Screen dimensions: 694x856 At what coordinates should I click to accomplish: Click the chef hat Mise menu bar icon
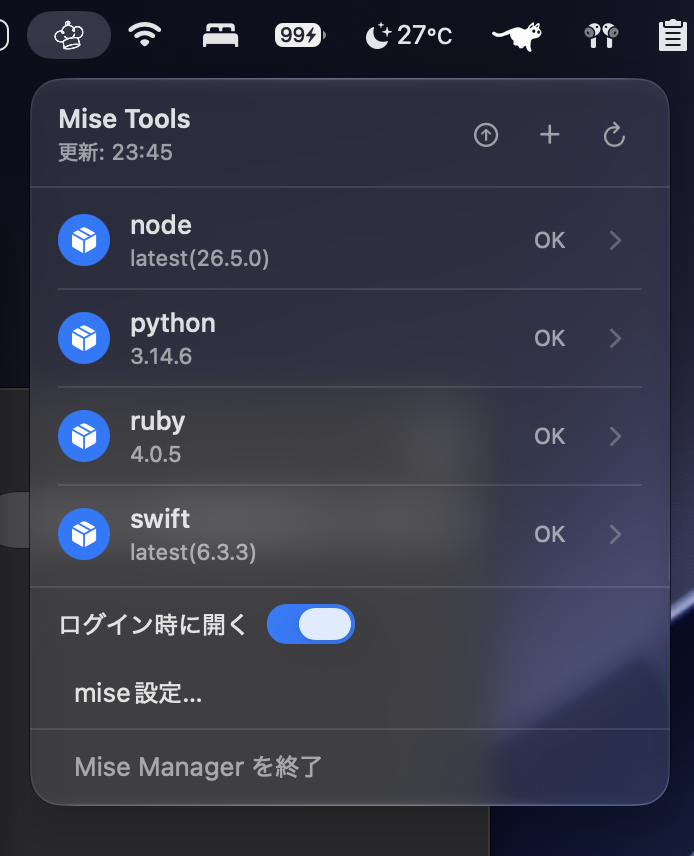69,35
